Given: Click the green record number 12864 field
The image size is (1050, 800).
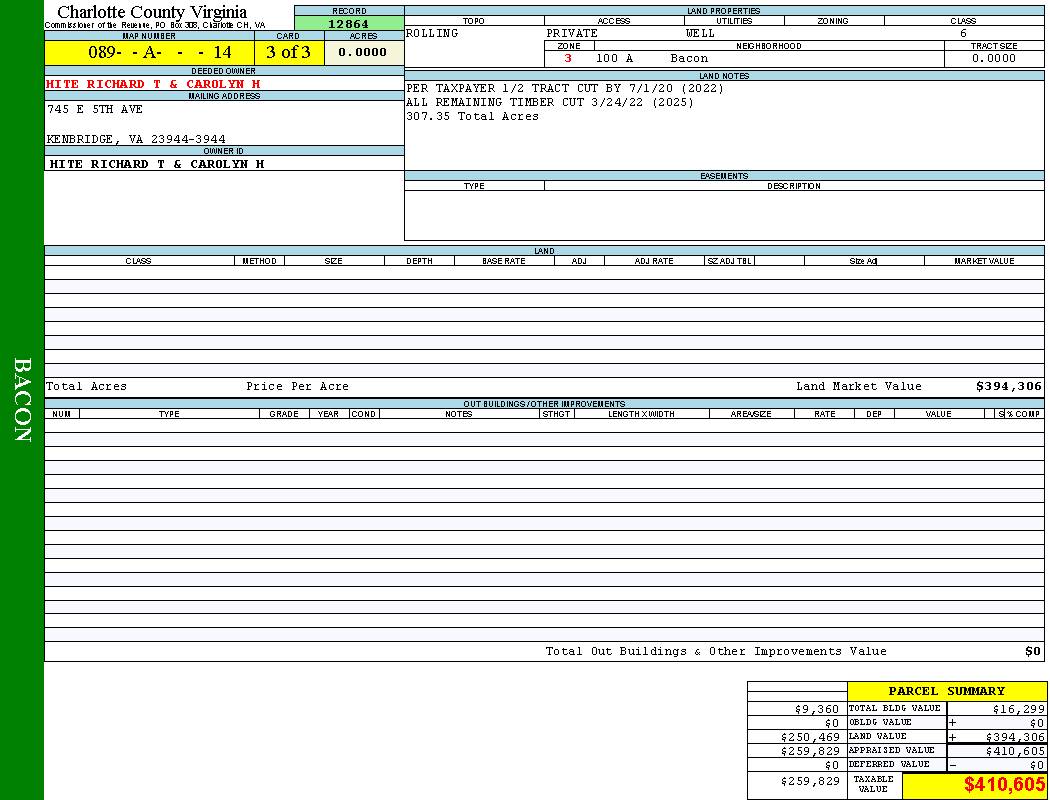Looking at the screenshot, I should click(x=348, y=24).
